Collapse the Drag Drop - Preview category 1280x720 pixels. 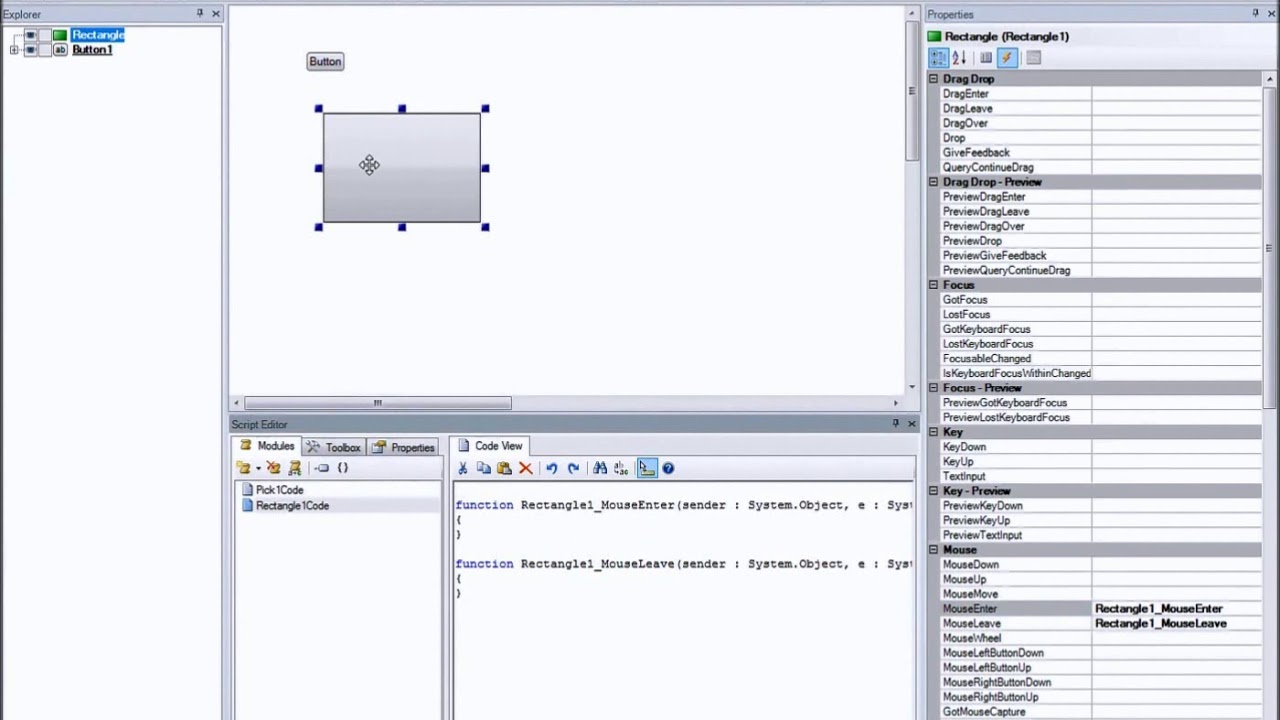(933, 182)
